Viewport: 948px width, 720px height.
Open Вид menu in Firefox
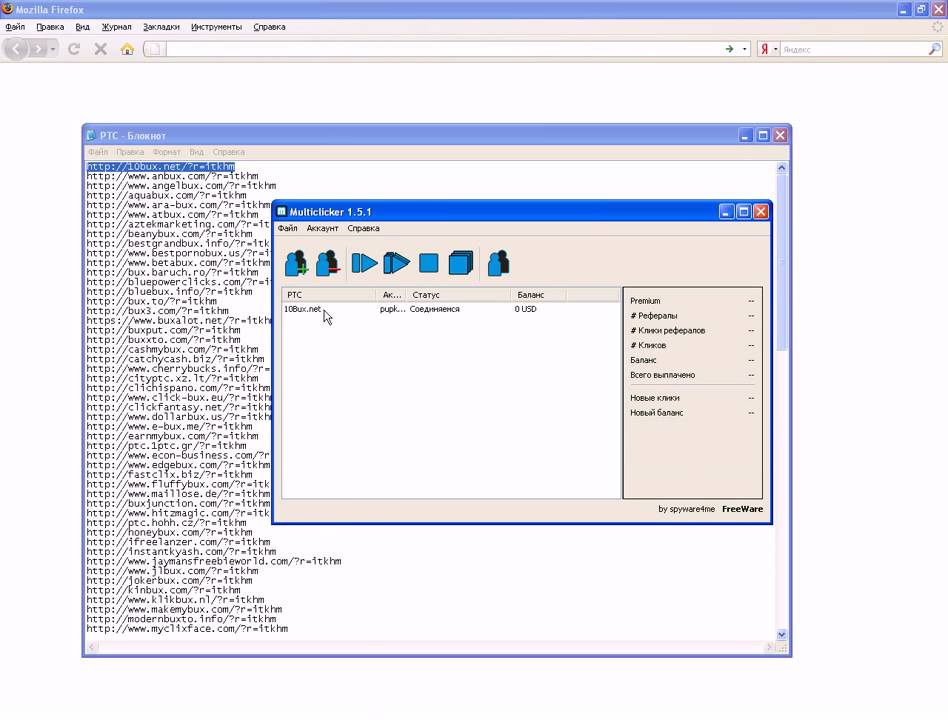(x=82, y=27)
